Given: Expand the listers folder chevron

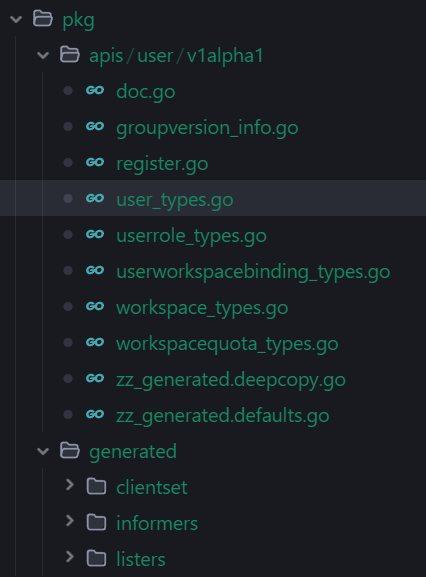Looking at the screenshot, I should [70, 557].
